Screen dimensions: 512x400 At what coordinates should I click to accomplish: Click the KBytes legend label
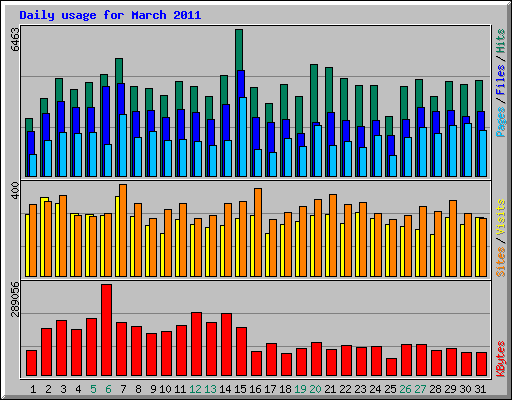(x=500, y=359)
